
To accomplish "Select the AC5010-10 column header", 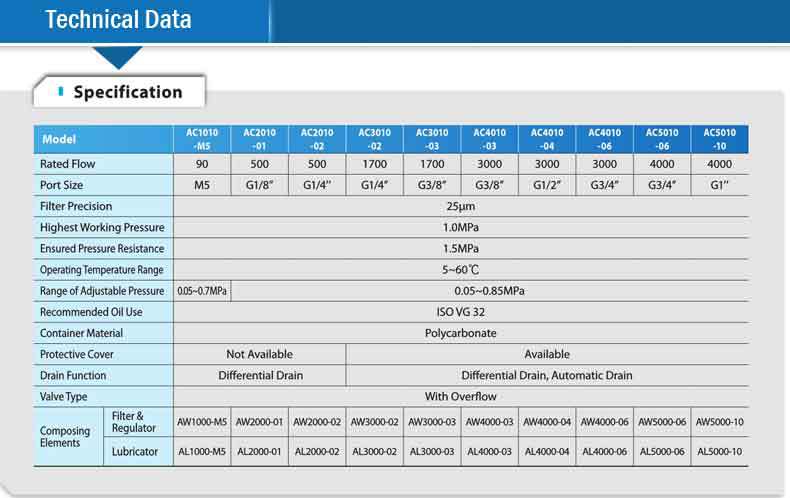I will pyautogui.click(x=719, y=139).
